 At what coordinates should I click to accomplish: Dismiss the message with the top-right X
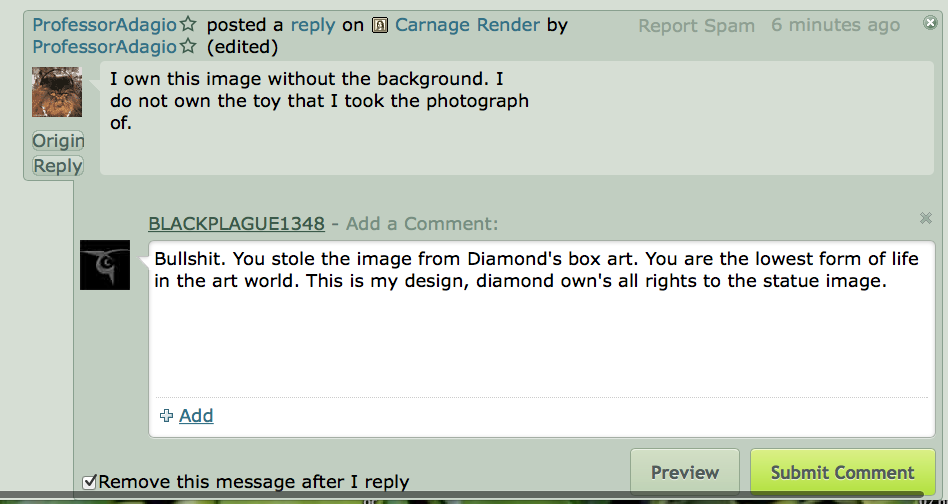point(930,23)
